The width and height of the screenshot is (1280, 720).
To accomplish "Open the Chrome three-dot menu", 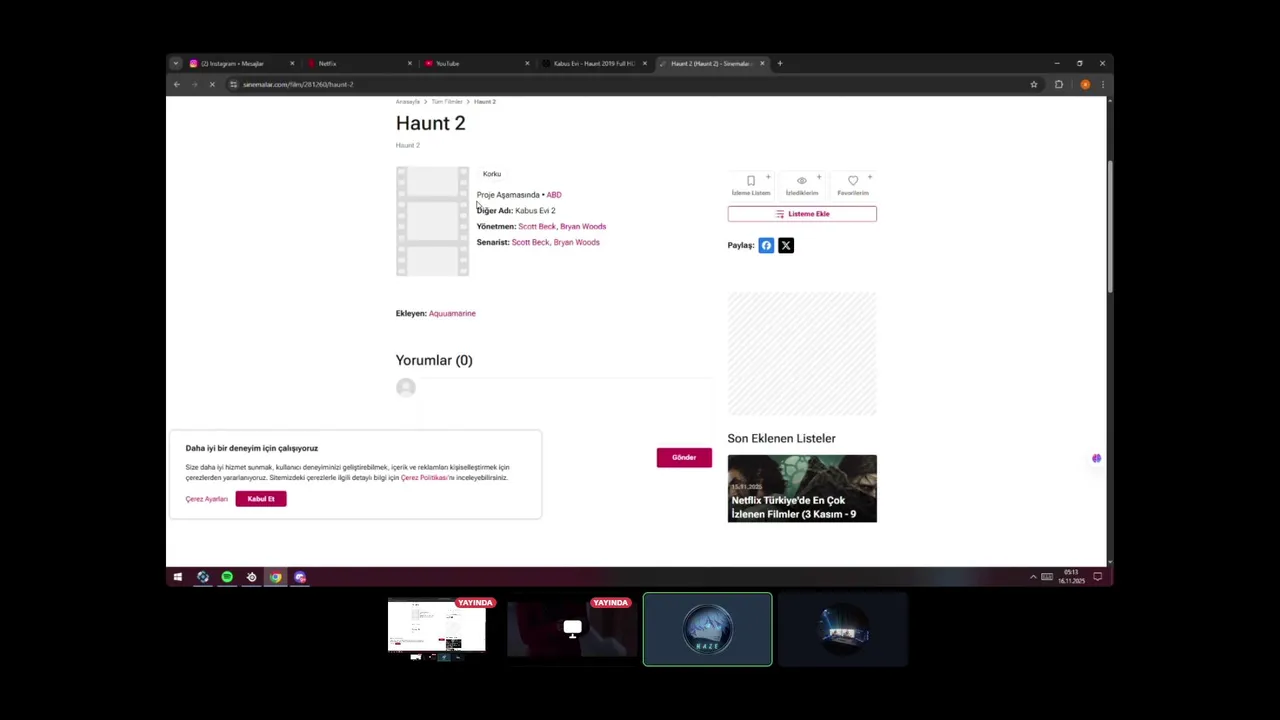I will click(1103, 85).
